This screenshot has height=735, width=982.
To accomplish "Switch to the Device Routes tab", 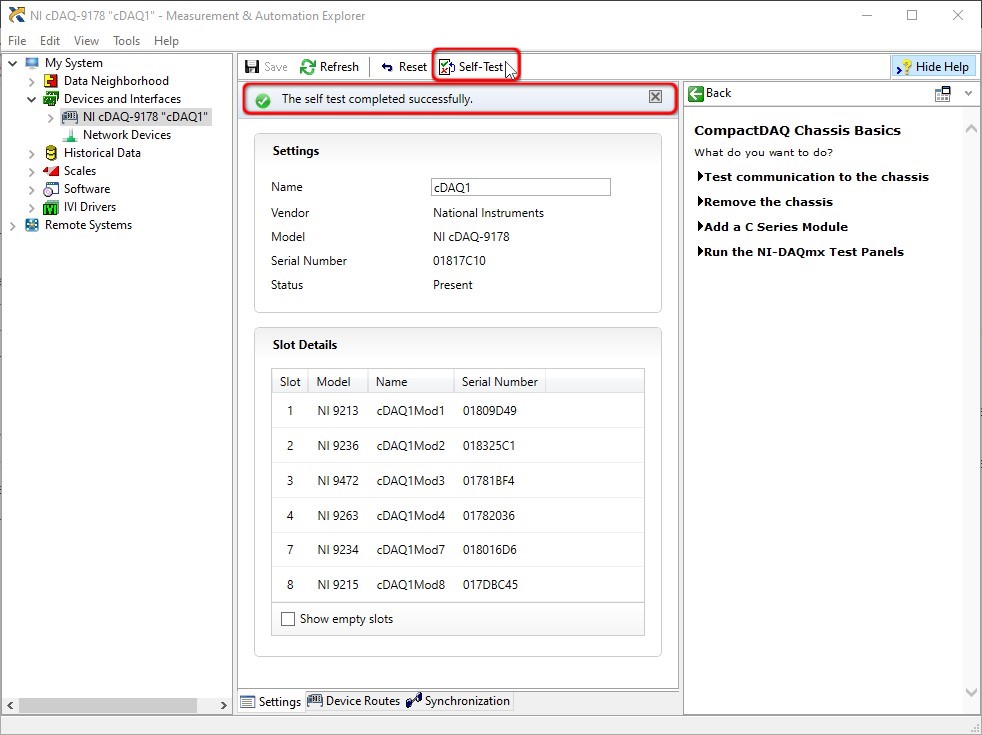I will (x=353, y=701).
